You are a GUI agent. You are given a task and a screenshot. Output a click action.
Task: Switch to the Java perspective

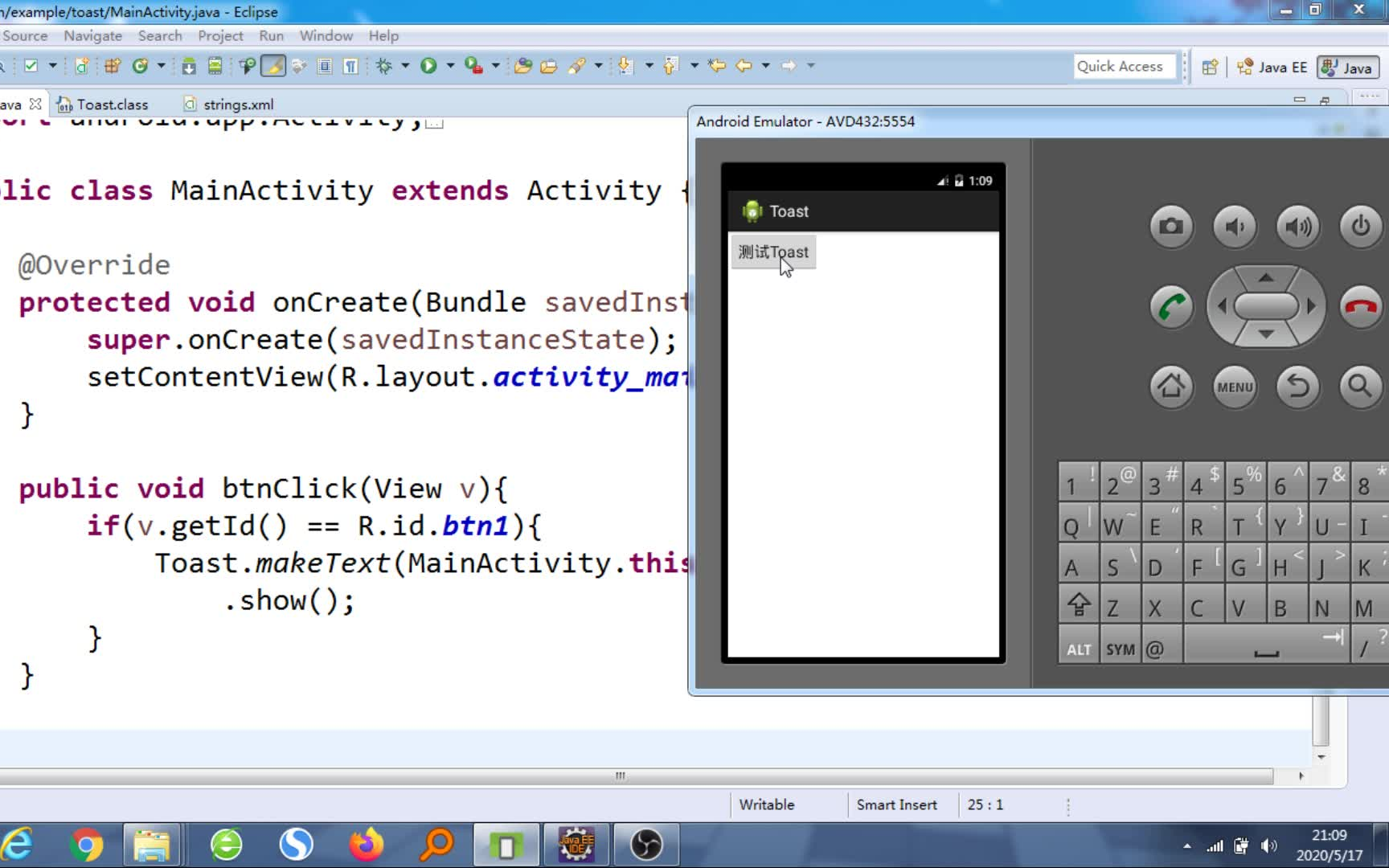(x=1348, y=68)
